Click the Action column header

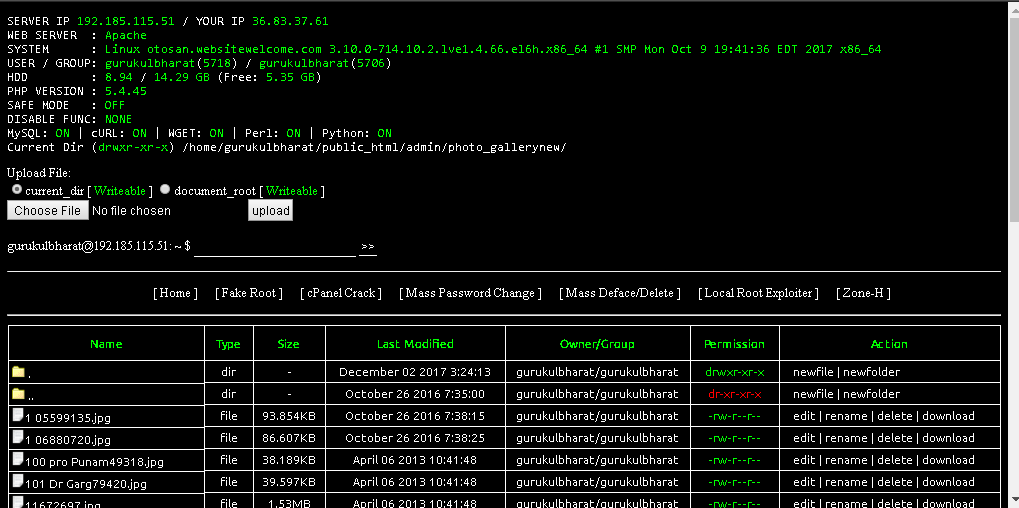pos(889,344)
